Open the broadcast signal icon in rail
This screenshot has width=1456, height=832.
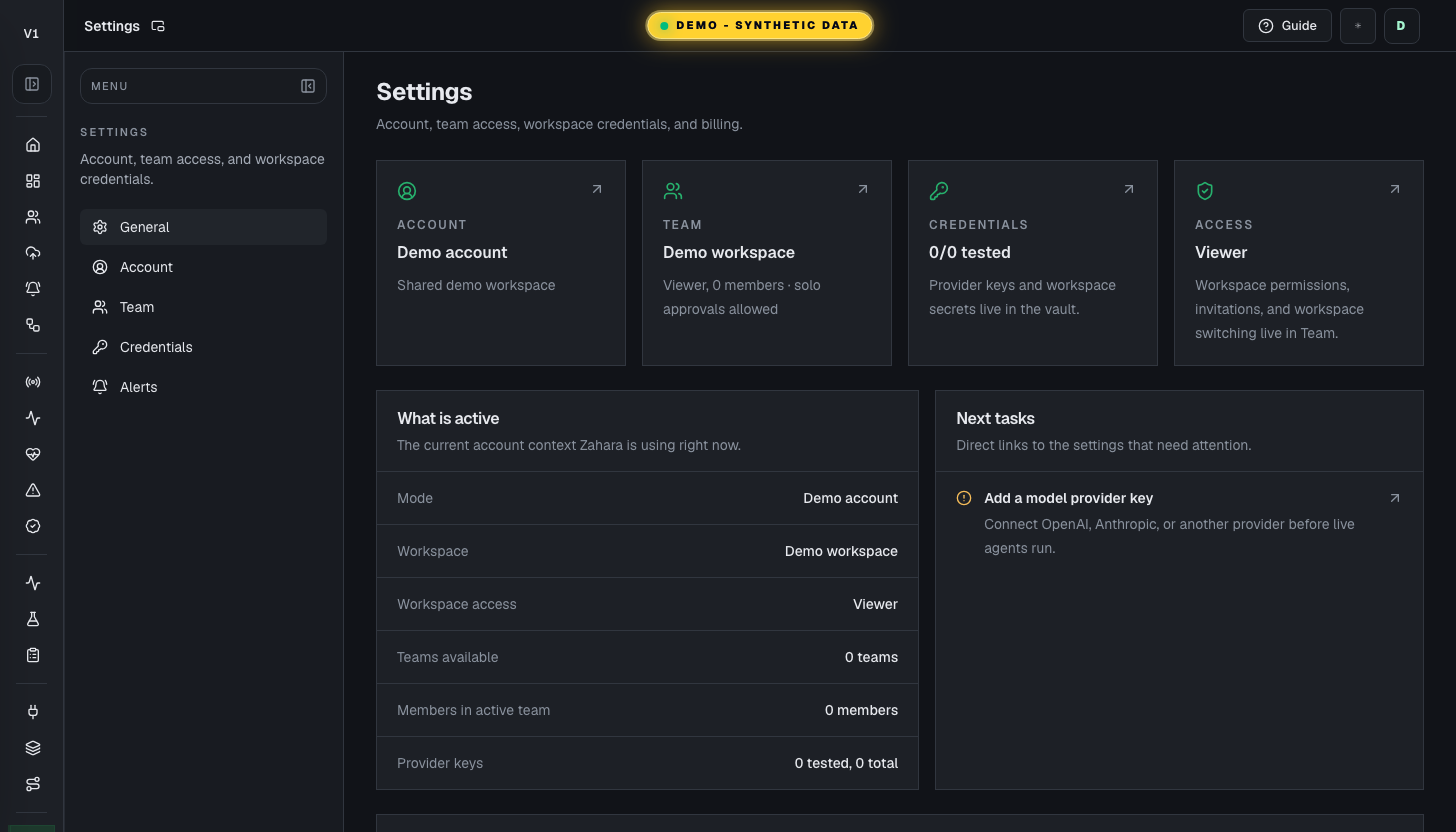point(33,382)
